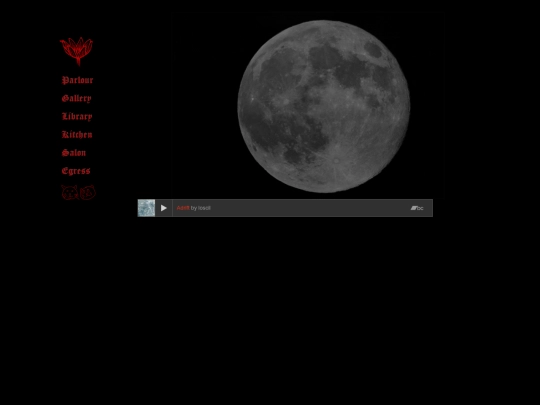
Task: Click the red lotus flower logo
Action: tap(76, 51)
